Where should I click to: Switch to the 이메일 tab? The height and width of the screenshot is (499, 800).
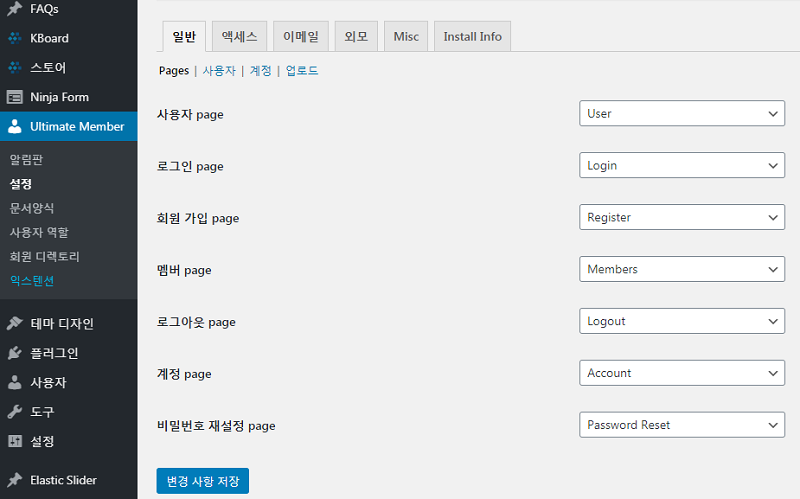coord(301,36)
